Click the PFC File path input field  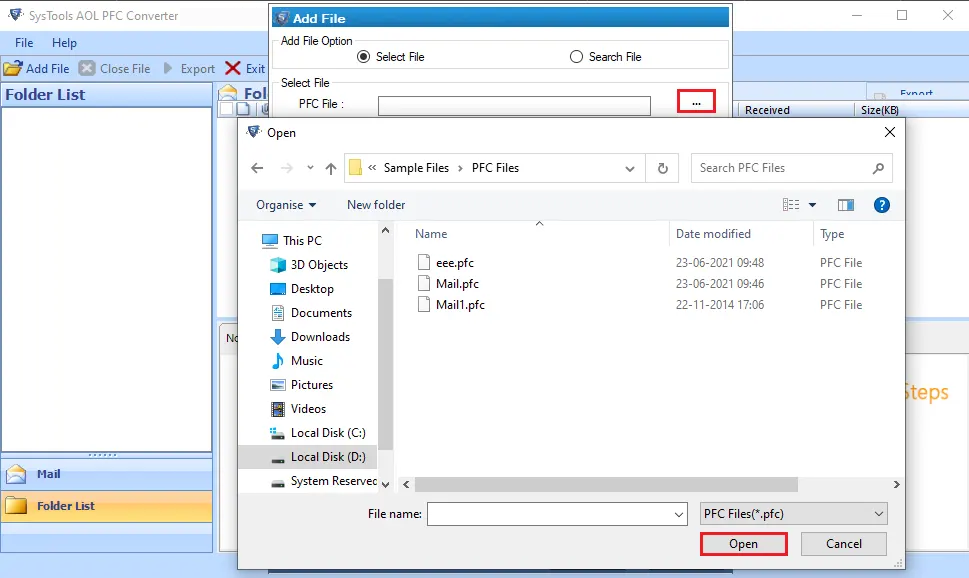(514, 105)
